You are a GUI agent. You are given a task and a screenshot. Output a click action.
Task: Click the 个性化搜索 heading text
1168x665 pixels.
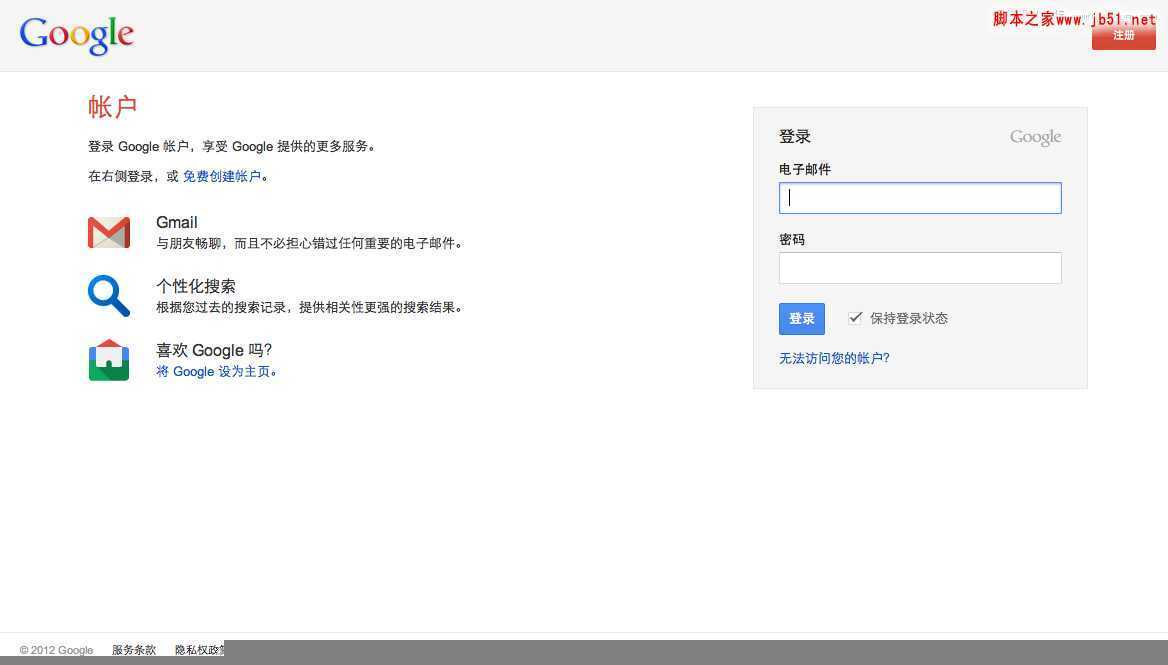(x=196, y=286)
